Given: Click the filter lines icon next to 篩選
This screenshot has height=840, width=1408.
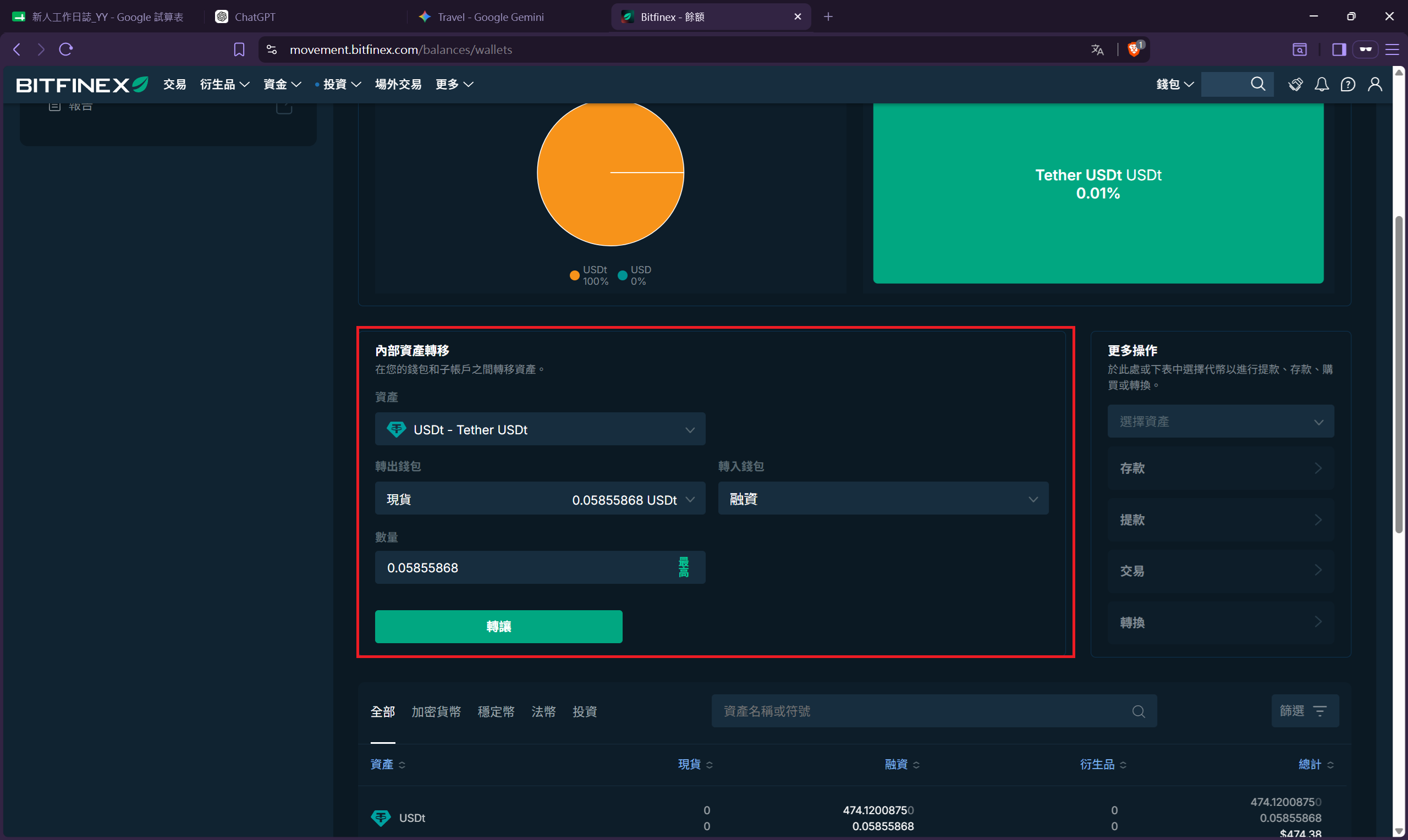Looking at the screenshot, I should (1319, 711).
